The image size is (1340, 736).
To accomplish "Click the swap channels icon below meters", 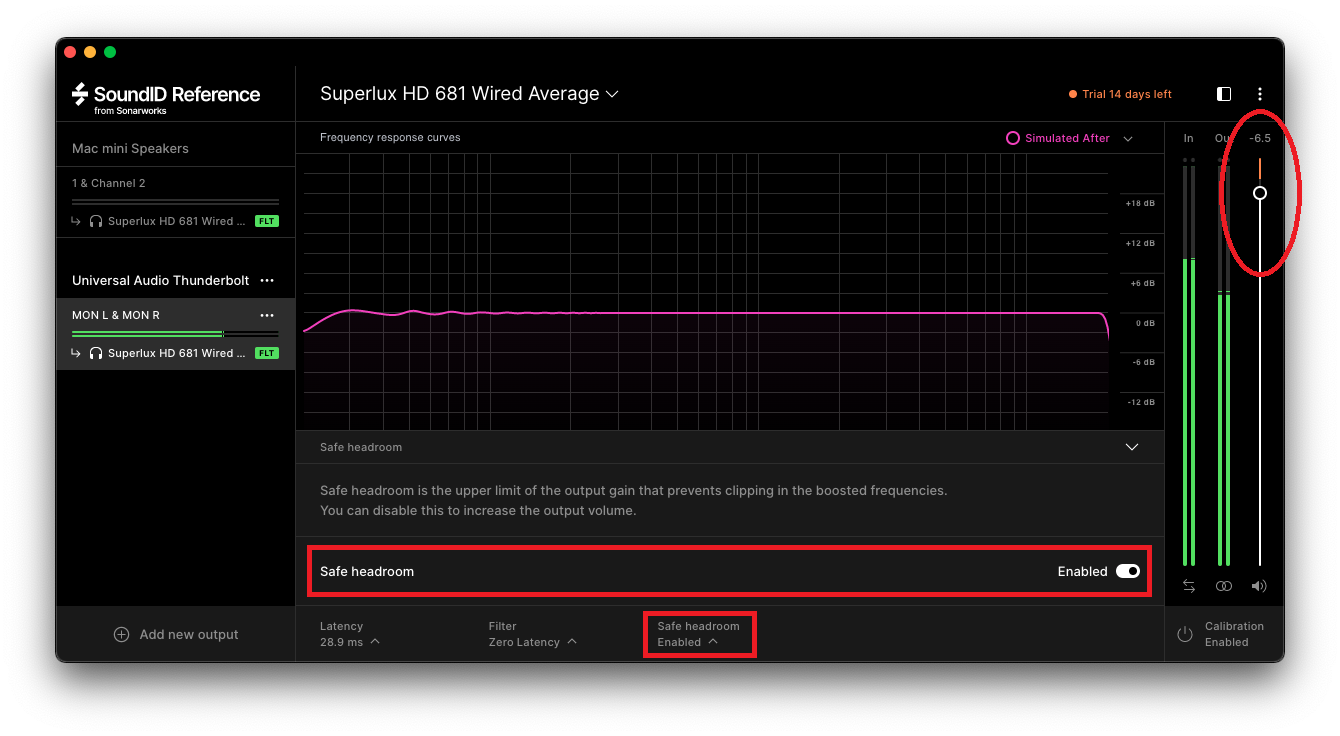I will pyautogui.click(x=1189, y=586).
